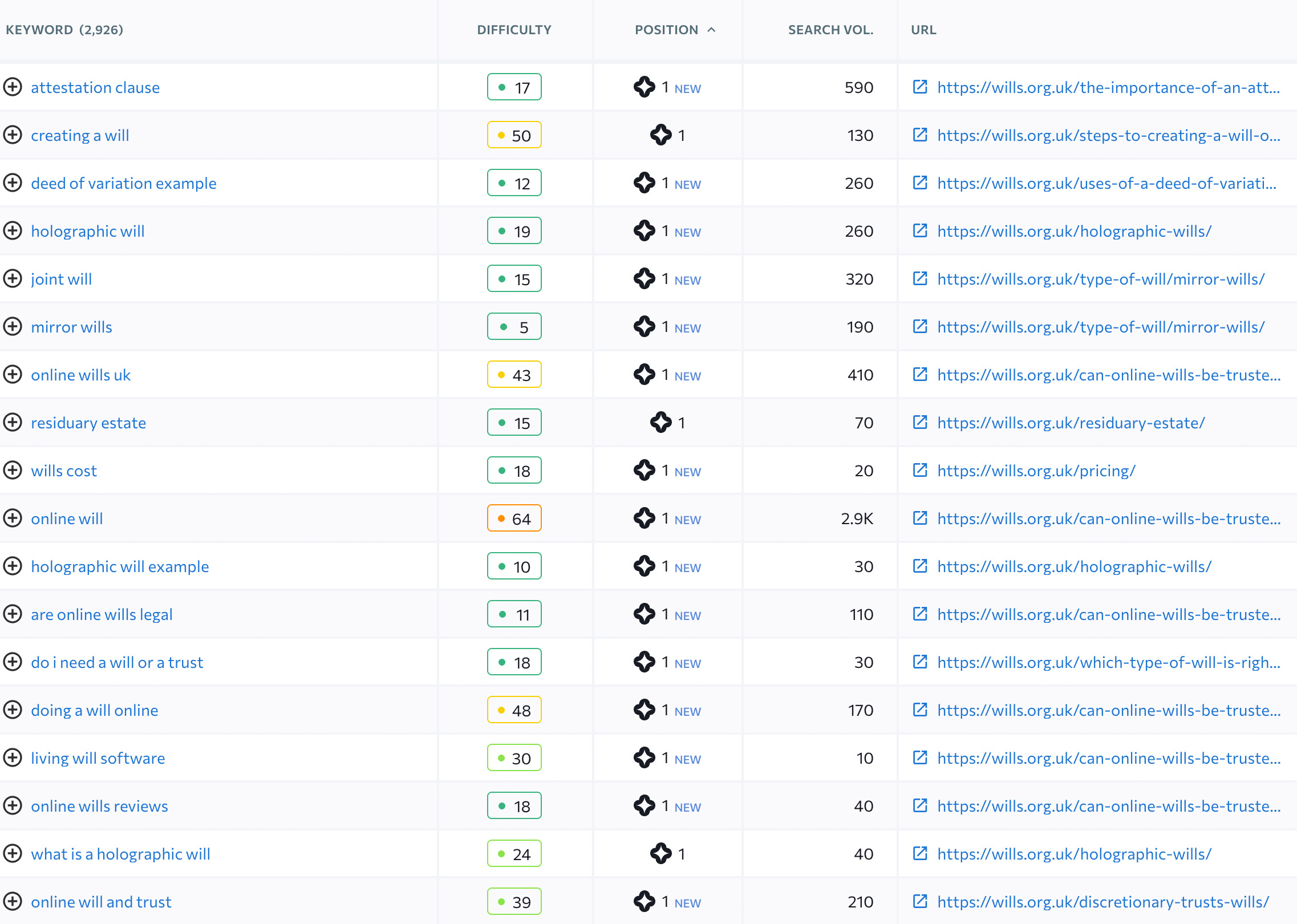This screenshot has height=924, width=1297.
Task: Sort the table by Difficulty header
Action: (x=514, y=30)
